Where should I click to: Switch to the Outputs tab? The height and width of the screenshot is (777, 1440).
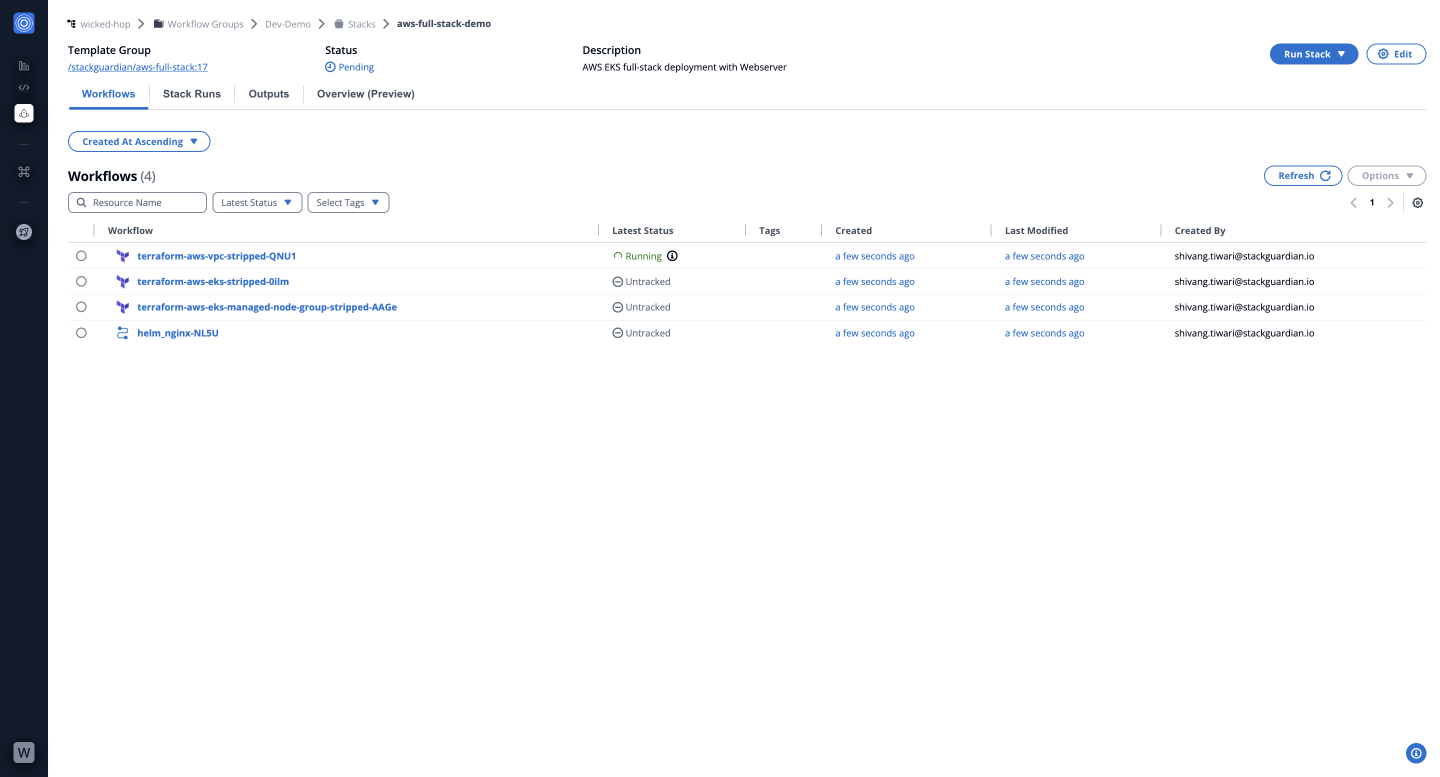pos(269,94)
